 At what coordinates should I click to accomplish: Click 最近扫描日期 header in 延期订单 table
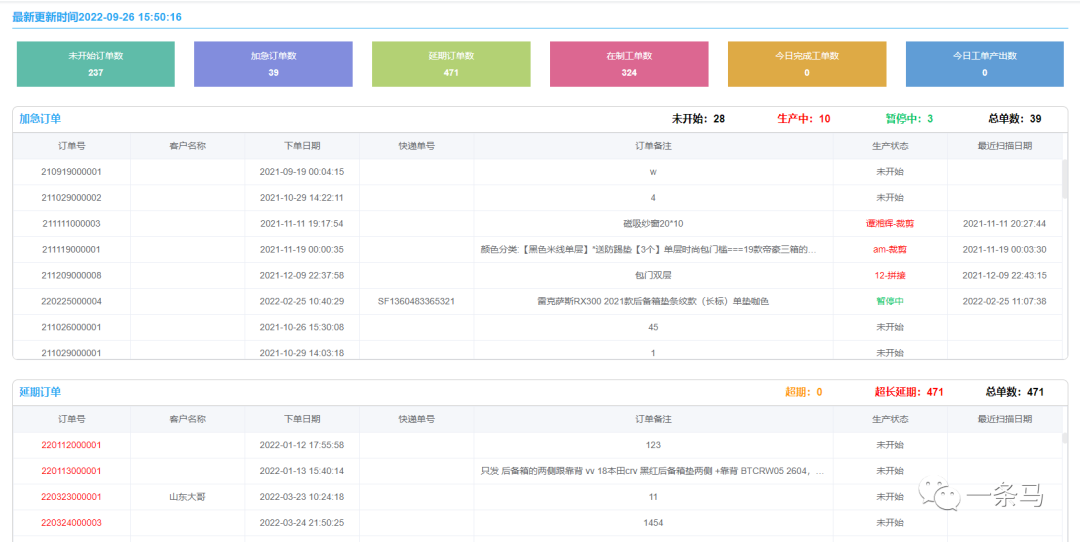click(1005, 419)
